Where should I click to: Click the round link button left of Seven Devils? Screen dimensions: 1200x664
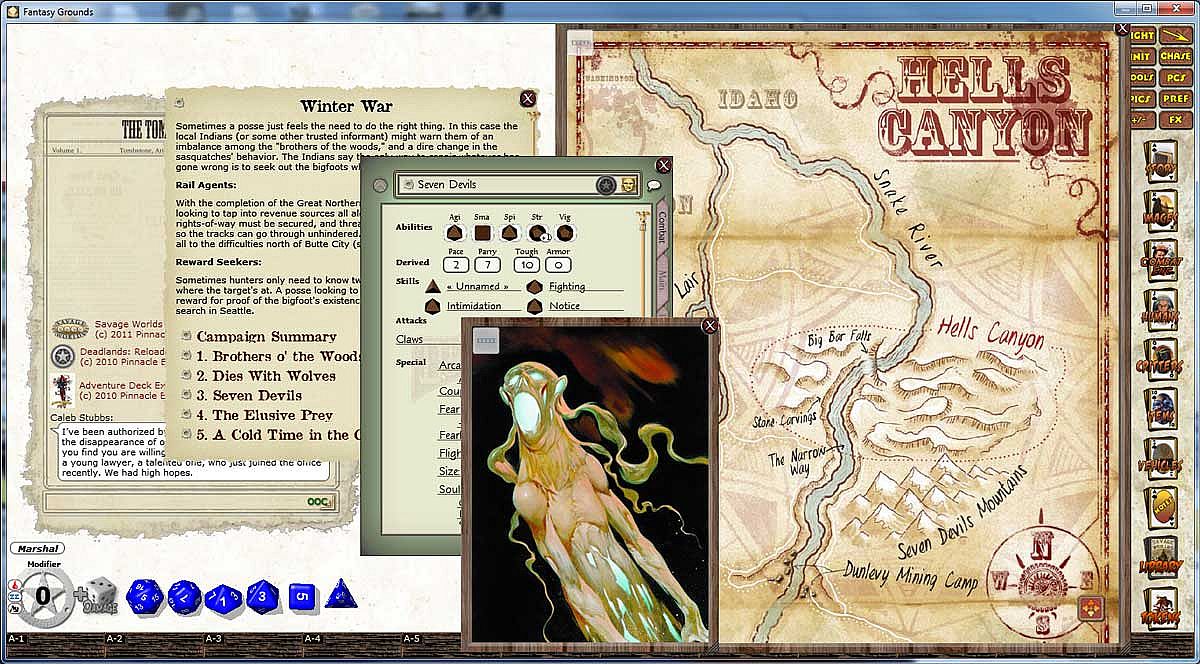(380, 186)
